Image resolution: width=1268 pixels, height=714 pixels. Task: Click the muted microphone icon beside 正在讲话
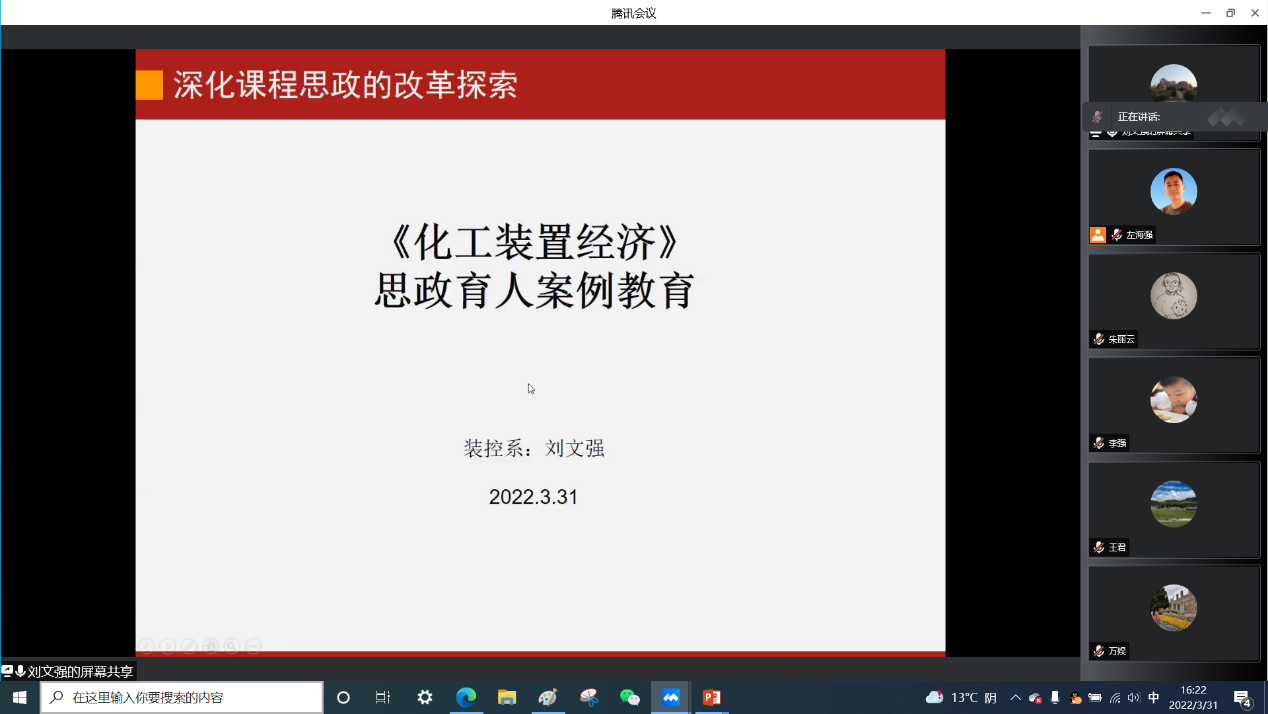pos(1097,117)
